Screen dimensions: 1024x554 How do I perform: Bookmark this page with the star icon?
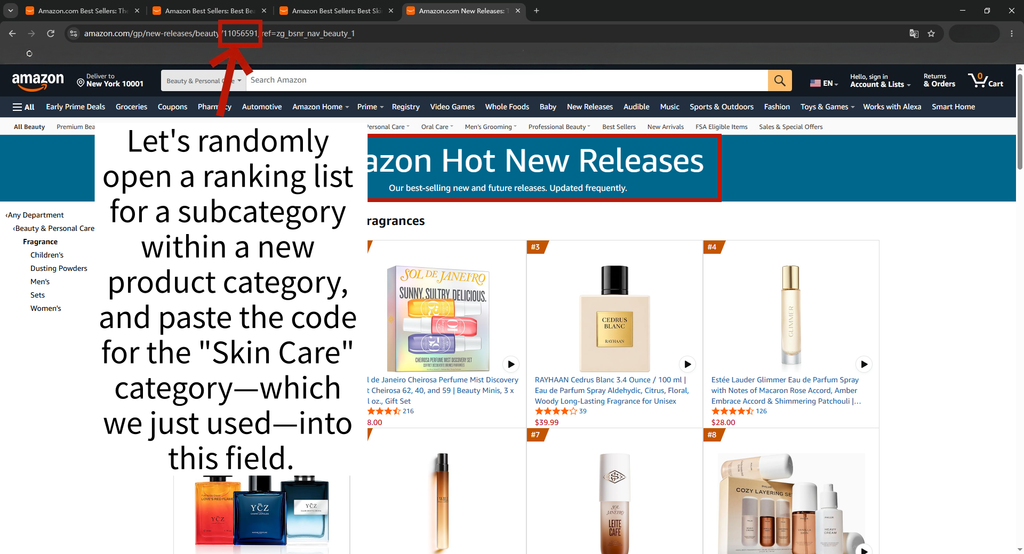coord(931,33)
